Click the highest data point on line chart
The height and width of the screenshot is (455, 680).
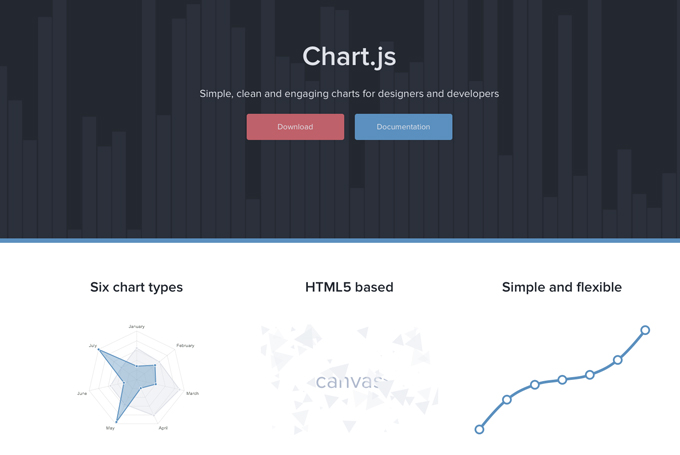(x=645, y=330)
